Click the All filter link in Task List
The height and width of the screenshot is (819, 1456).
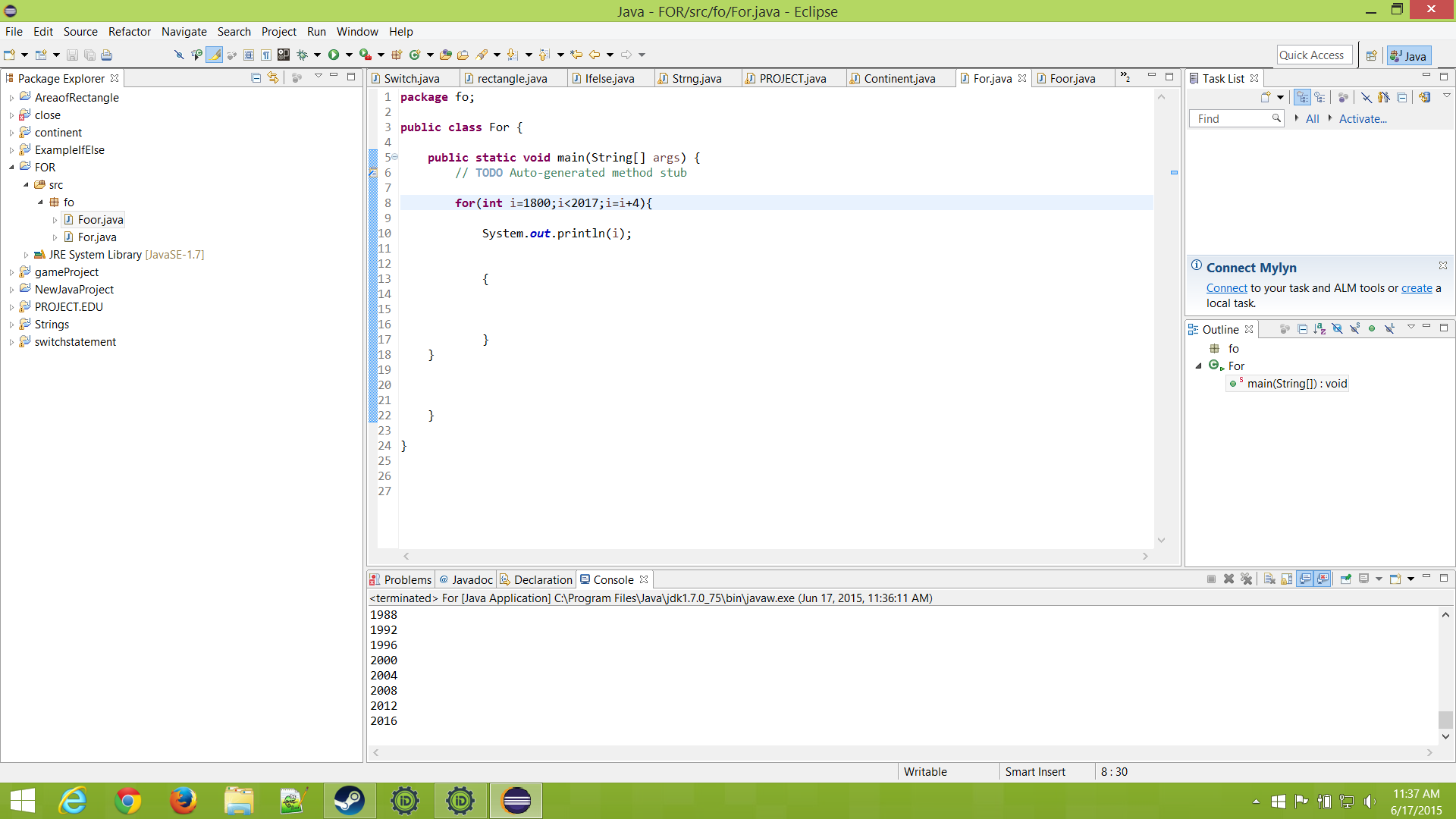1312,119
